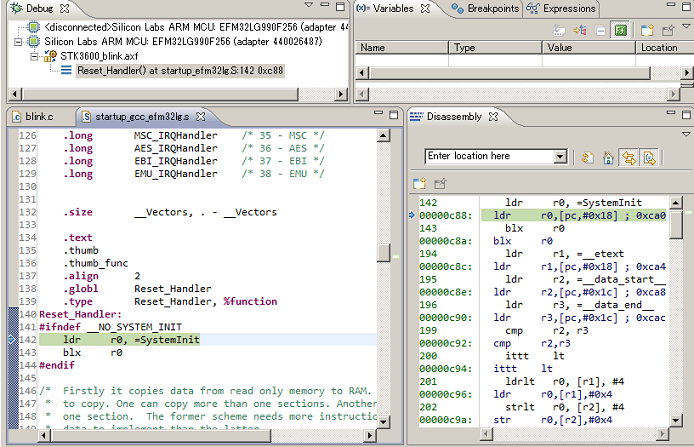The image size is (694, 447).
Task: Select the startup_gcc_efm32lg.s editor tab
Action: click(142, 116)
